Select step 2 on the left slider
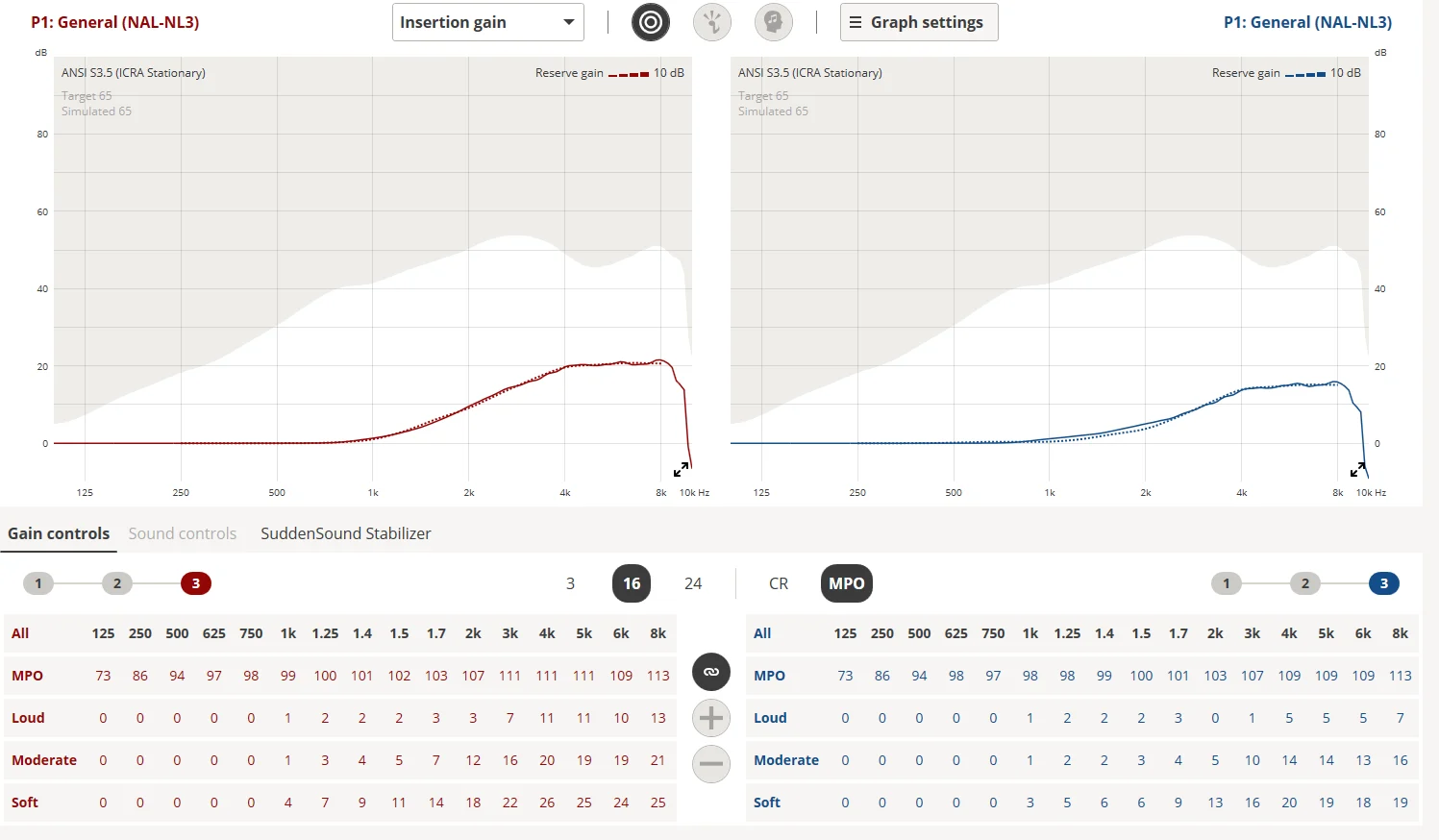The height and width of the screenshot is (840, 1439). click(117, 583)
